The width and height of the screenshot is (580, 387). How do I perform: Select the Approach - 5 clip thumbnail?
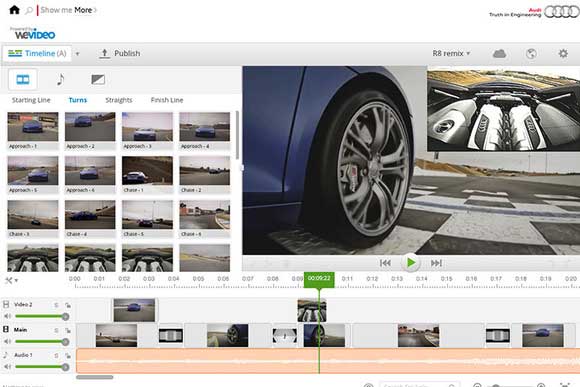[33, 170]
